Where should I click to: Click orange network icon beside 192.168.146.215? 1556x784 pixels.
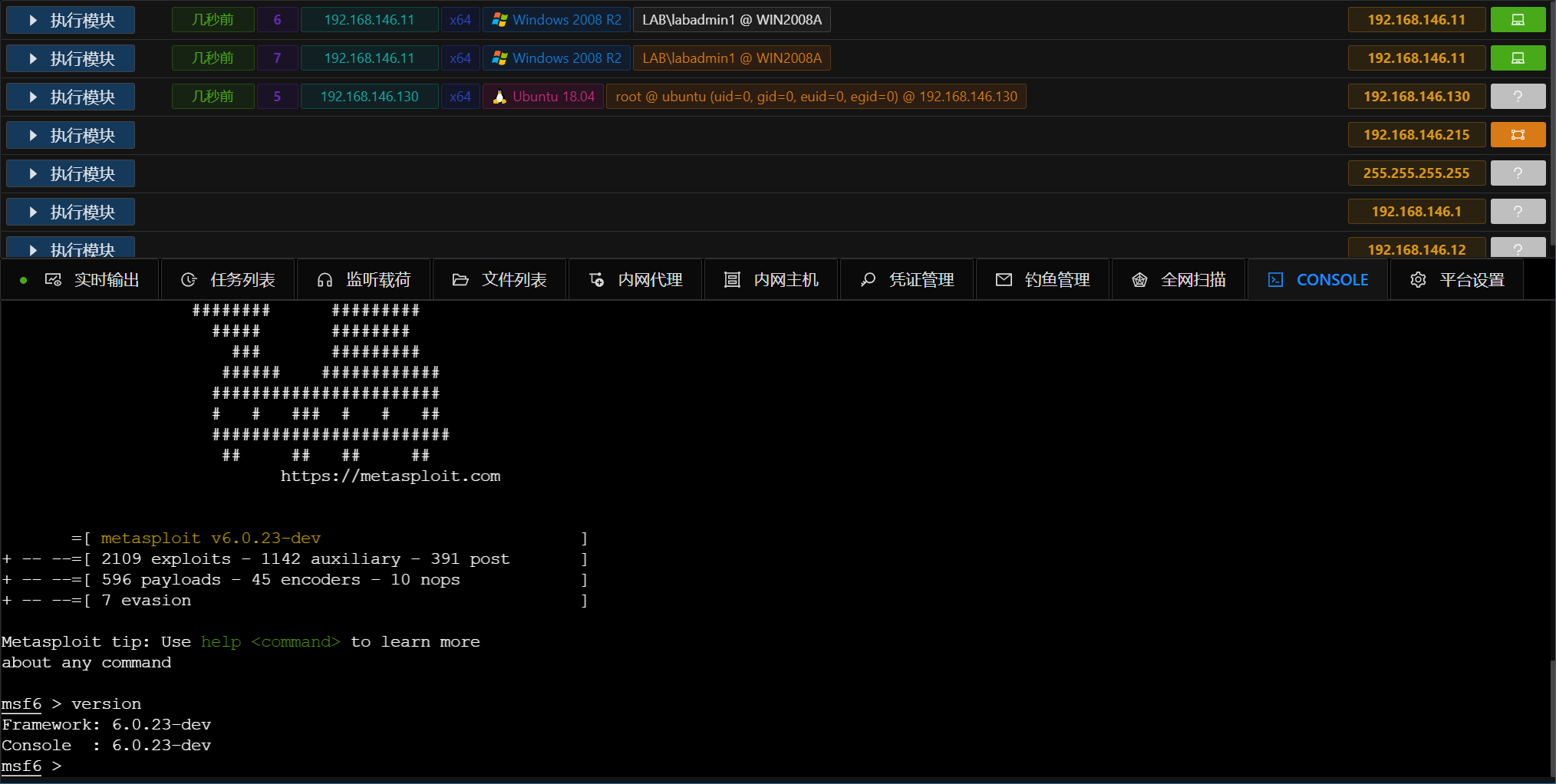(x=1517, y=135)
